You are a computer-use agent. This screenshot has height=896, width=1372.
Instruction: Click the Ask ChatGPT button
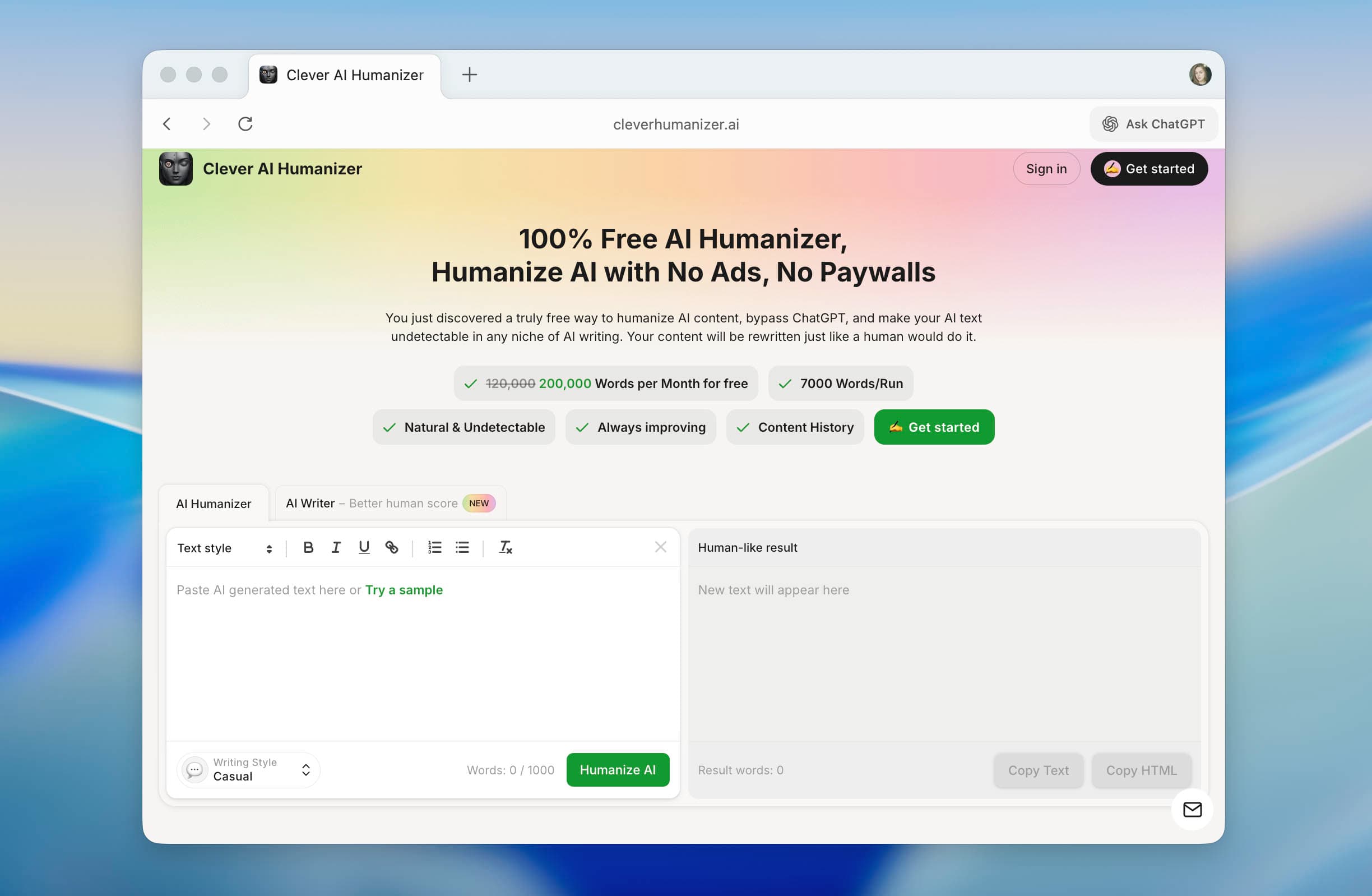point(1153,124)
